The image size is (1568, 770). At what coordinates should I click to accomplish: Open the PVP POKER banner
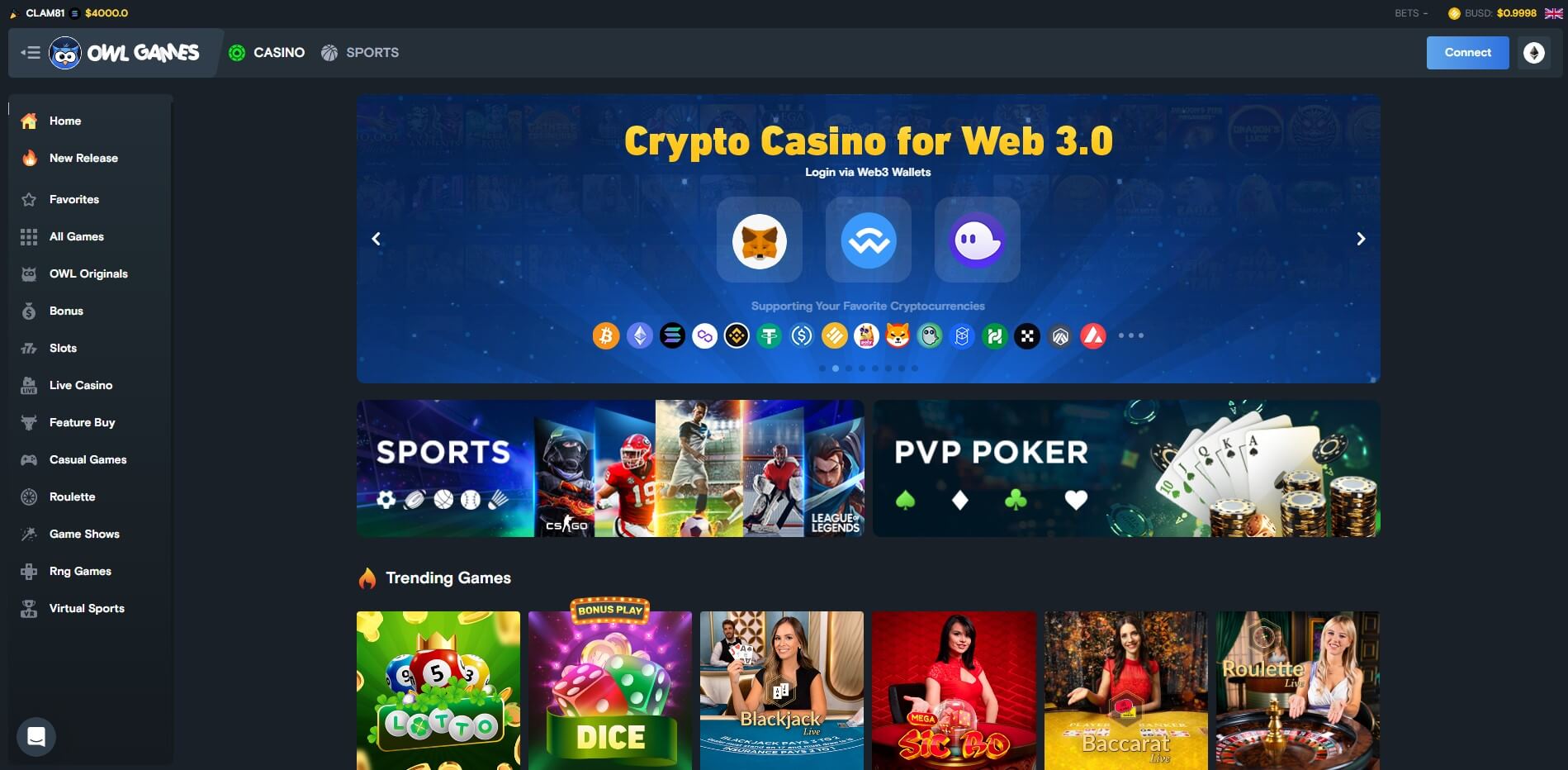click(x=1126, y=468)
